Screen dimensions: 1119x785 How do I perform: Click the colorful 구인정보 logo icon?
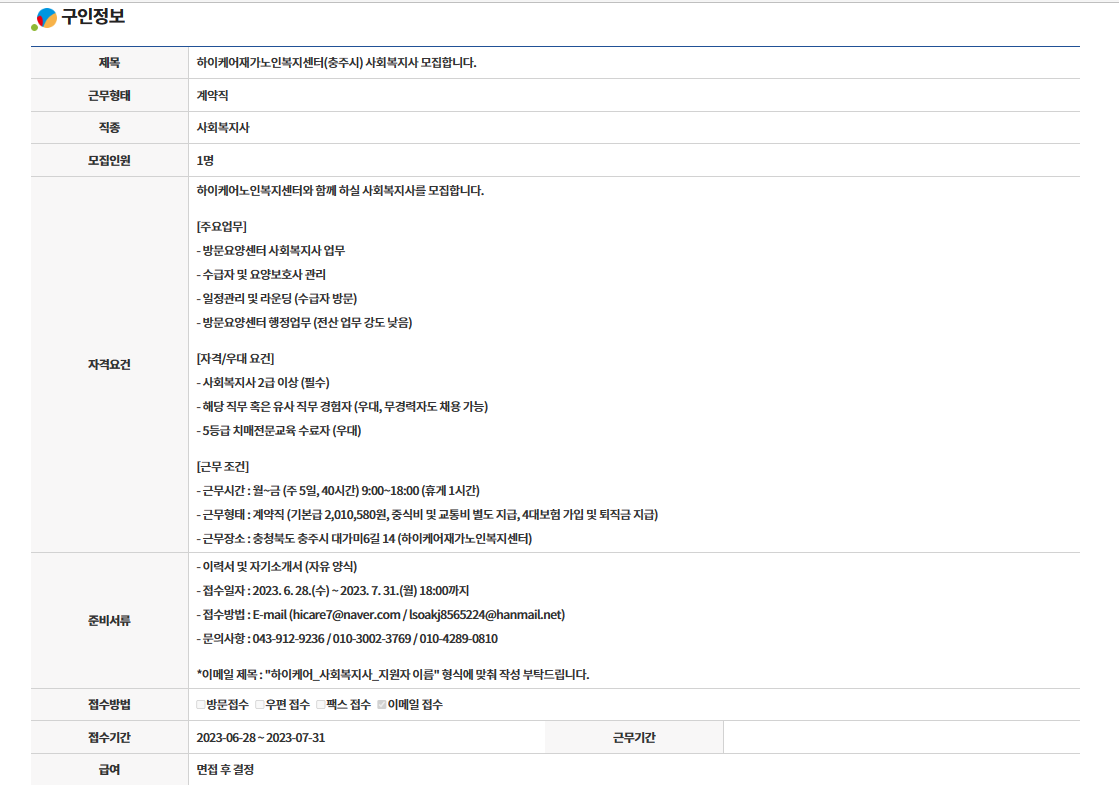click(x=45, y=18)
